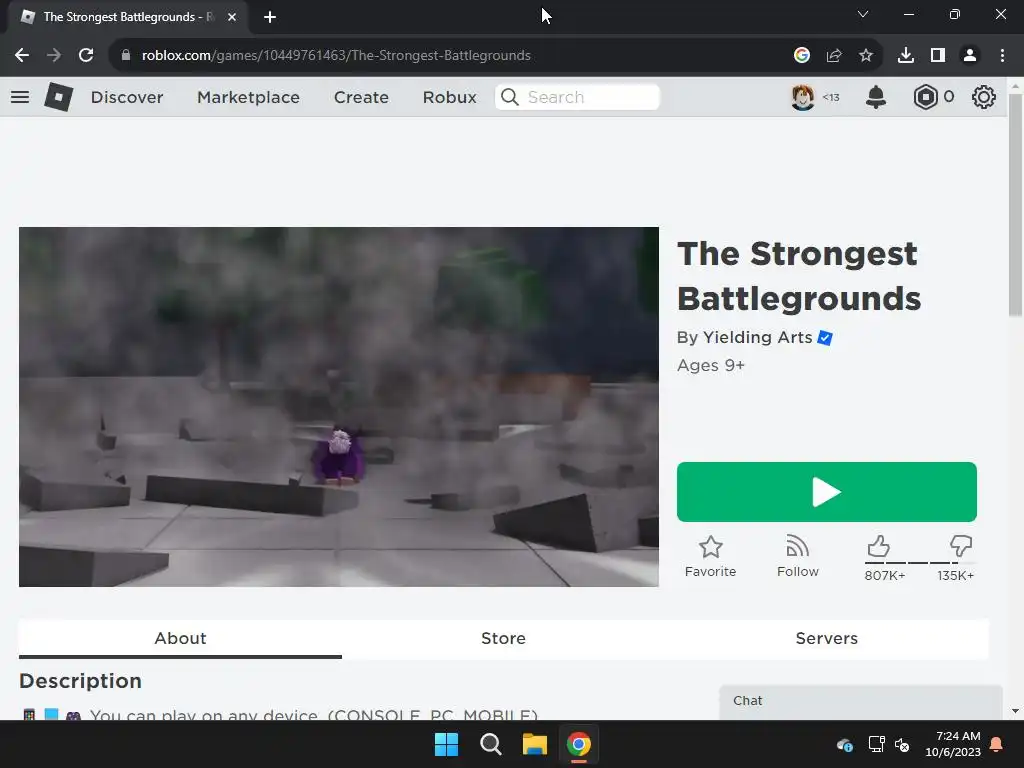Select The Strongest Battlegrounds browser tab

[x=127, y=17]
